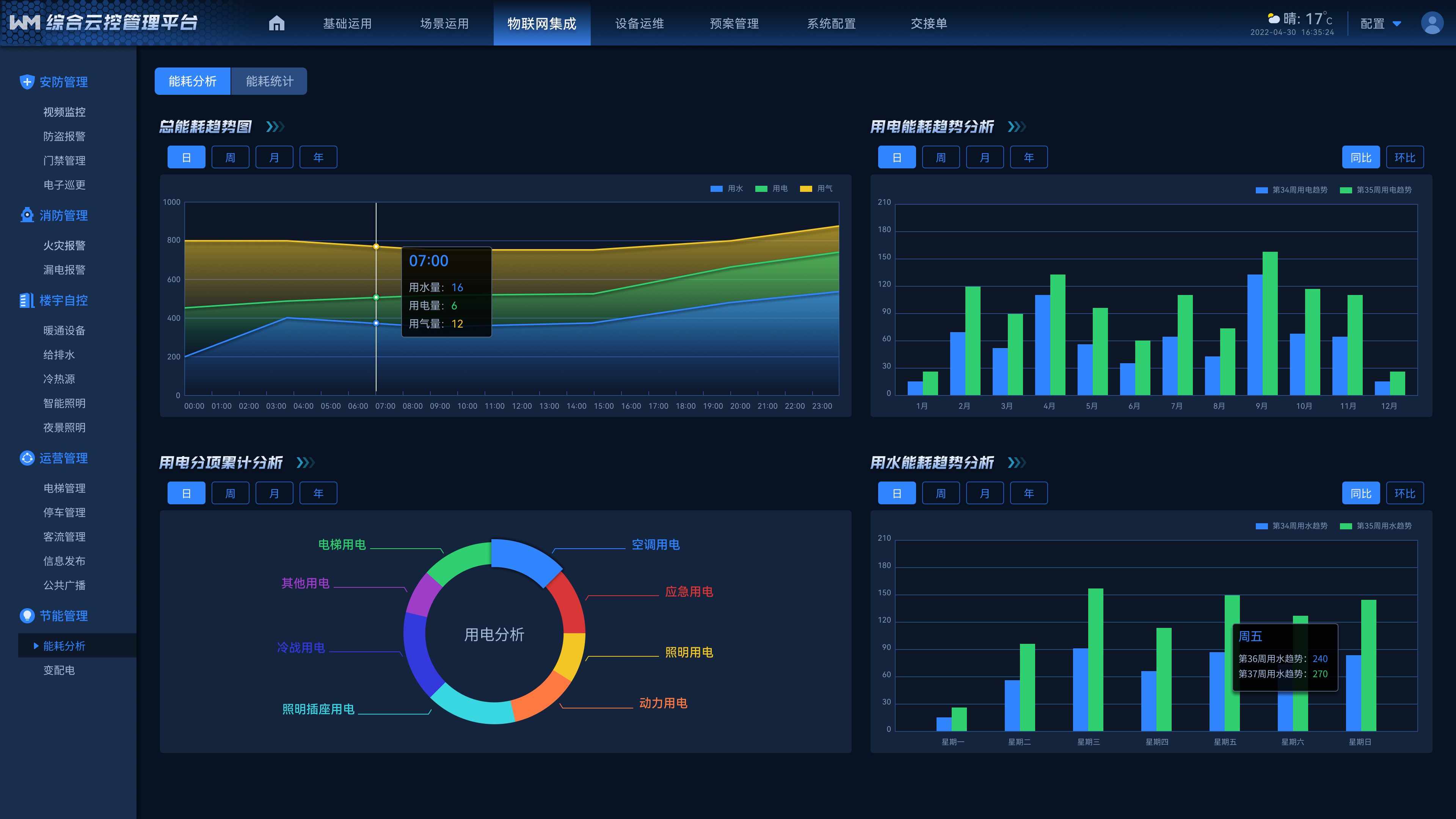Switch 总能耗趋势图 to 周 view
1456x819 pixels.
click(230, 157)
